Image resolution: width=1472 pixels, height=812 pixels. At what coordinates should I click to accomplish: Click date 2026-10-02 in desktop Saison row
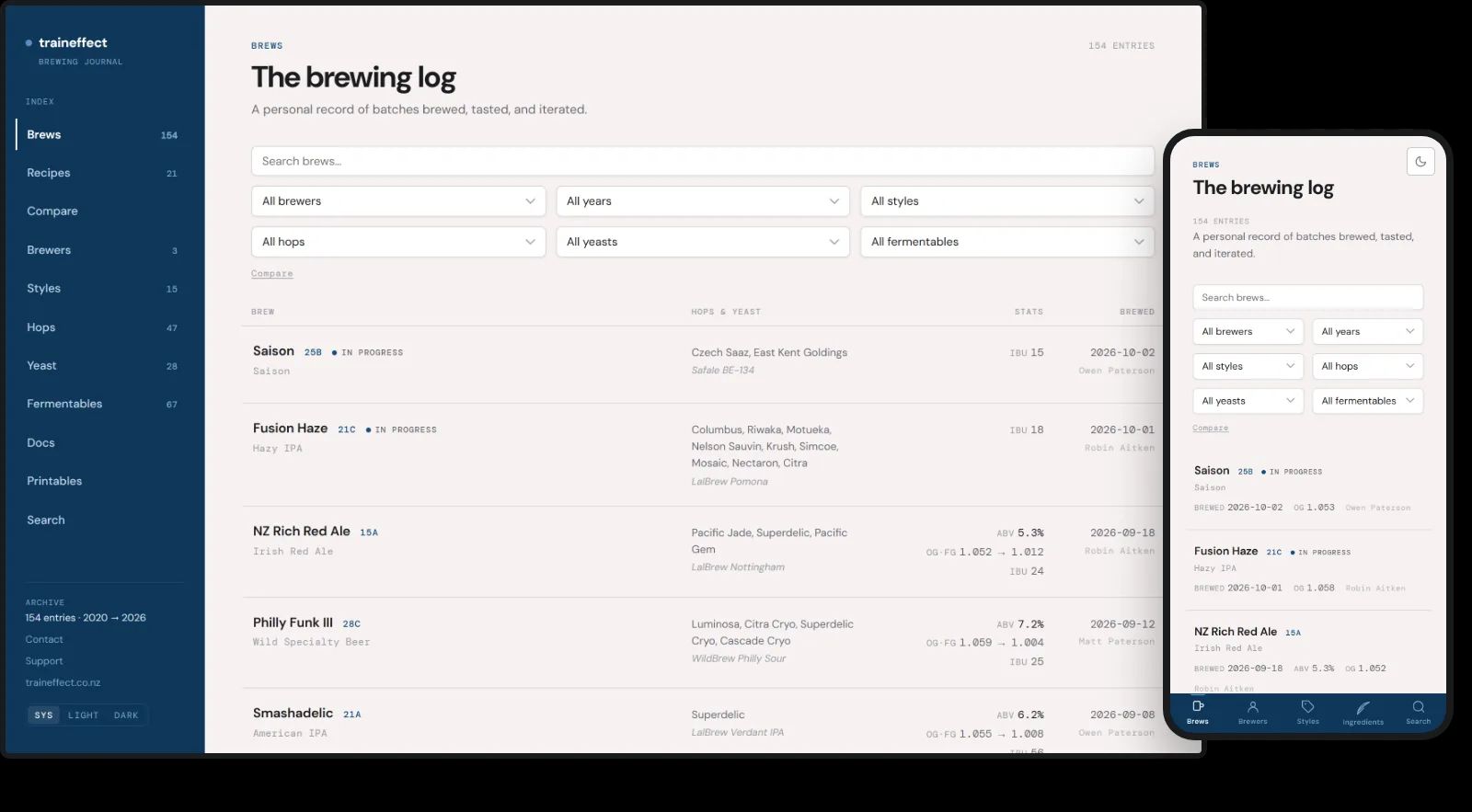tap(1122, 352)
